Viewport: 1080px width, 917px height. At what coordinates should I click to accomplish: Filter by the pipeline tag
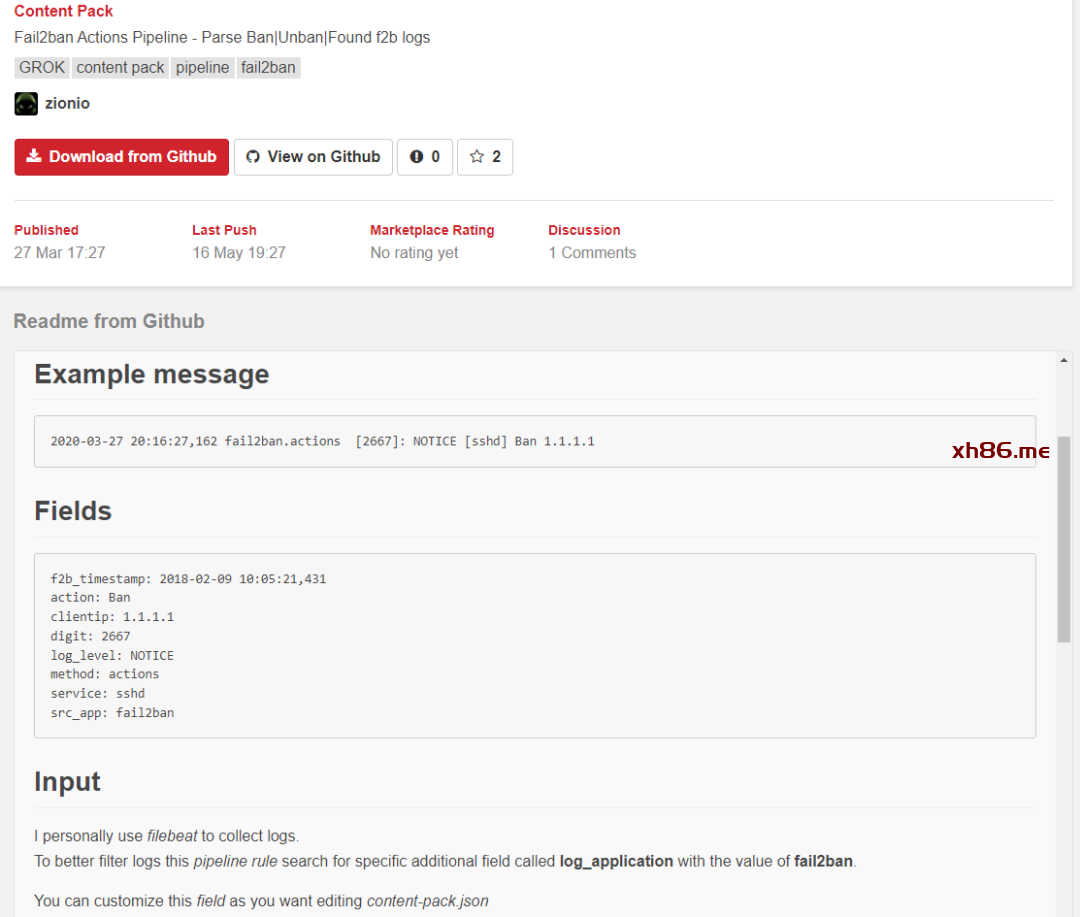click(203, 68)
